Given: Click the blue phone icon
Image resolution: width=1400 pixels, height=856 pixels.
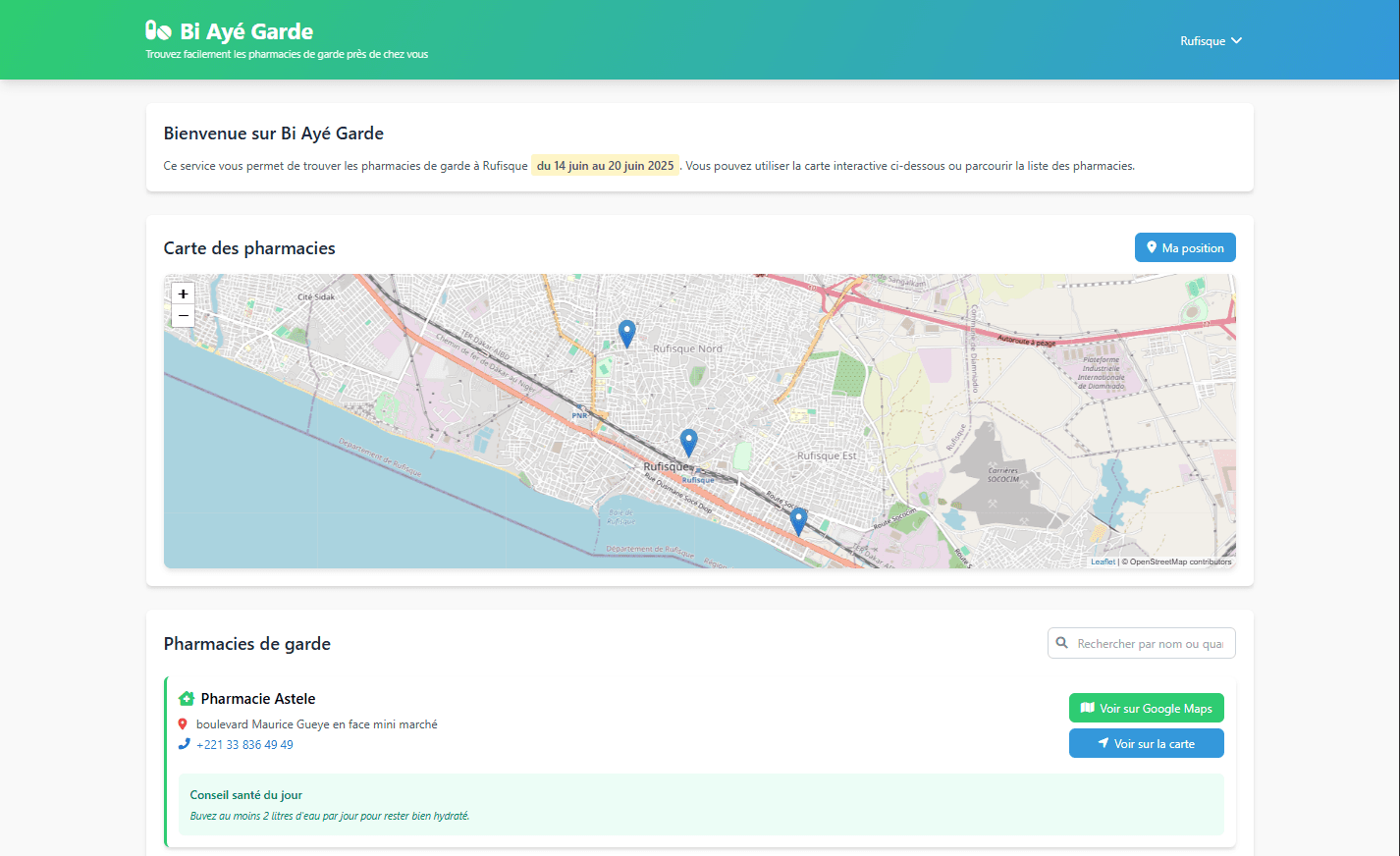Looking at the screenshot, I should coord(184,744).
